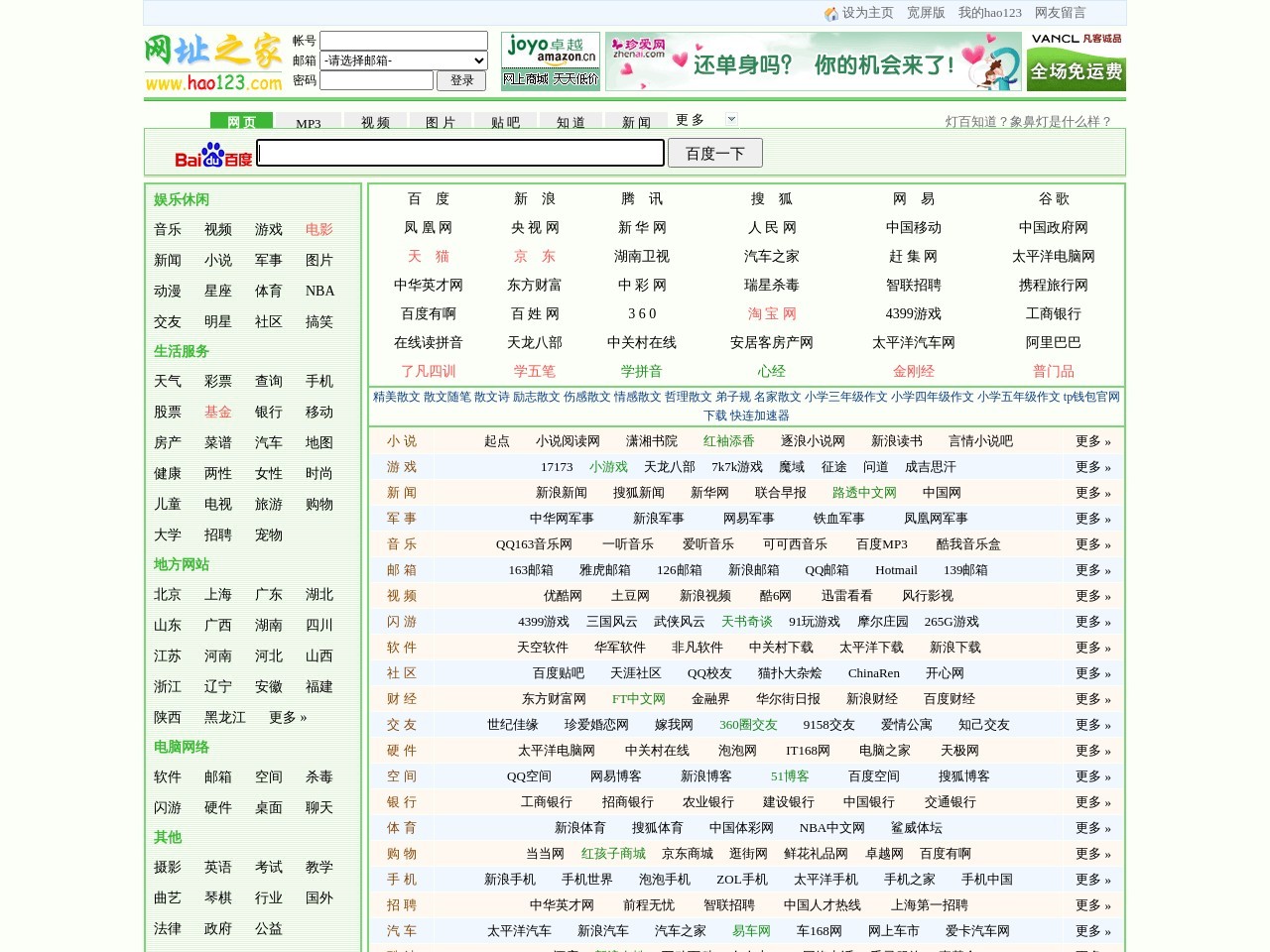1270x952 pixels.
Task: Open the 小说 category row label
Action: click(402, 441)
